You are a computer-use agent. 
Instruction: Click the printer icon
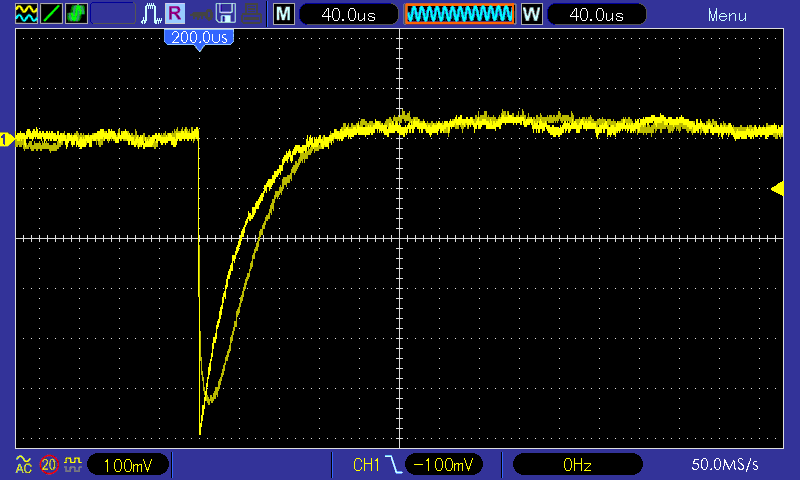point(251,14)
